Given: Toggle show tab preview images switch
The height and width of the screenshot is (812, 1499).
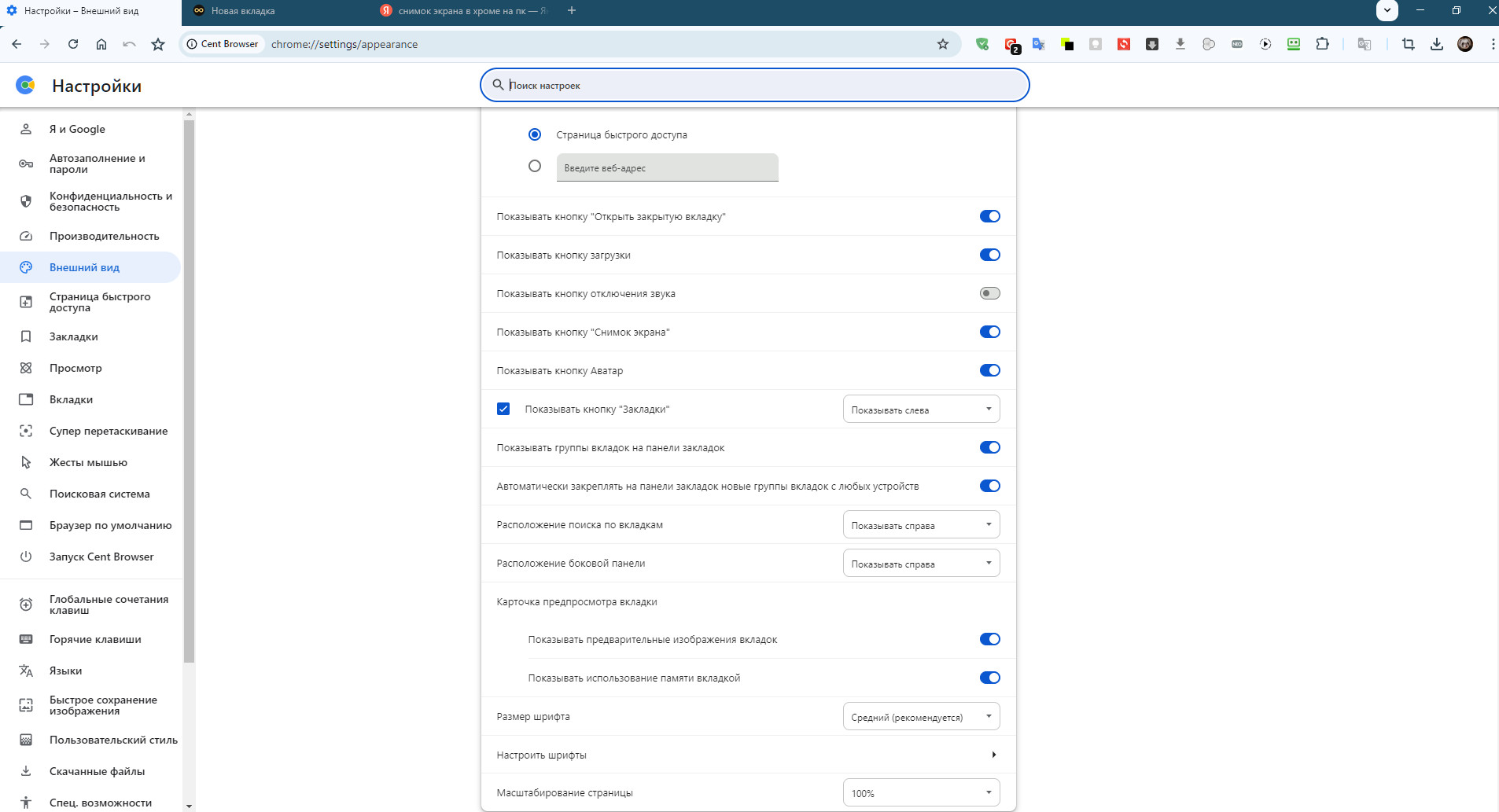Looking at the screenshot, I should click(989, 639).
